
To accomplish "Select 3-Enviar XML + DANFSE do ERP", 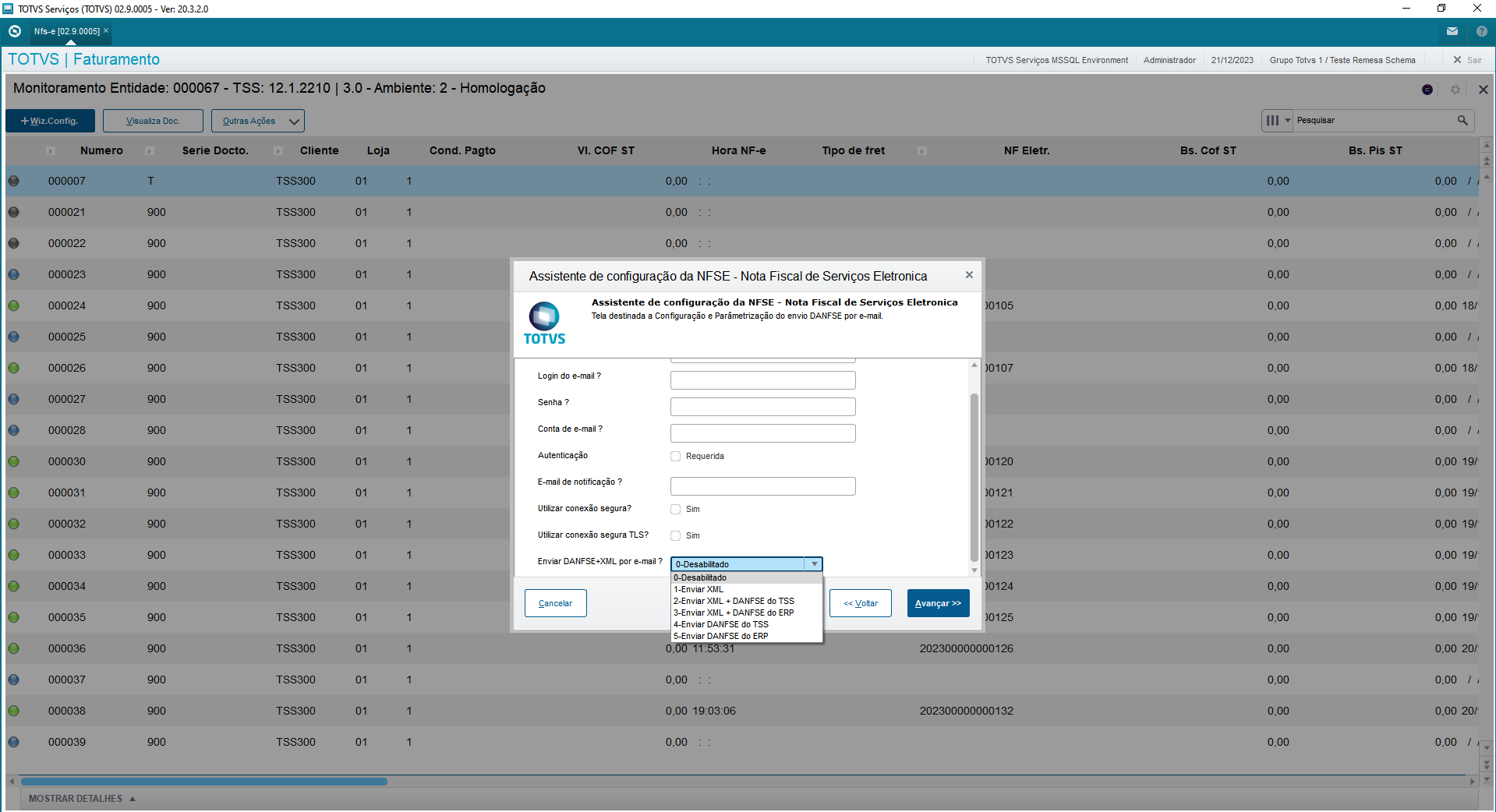I will pyautogui.click(x=746, y=613).
